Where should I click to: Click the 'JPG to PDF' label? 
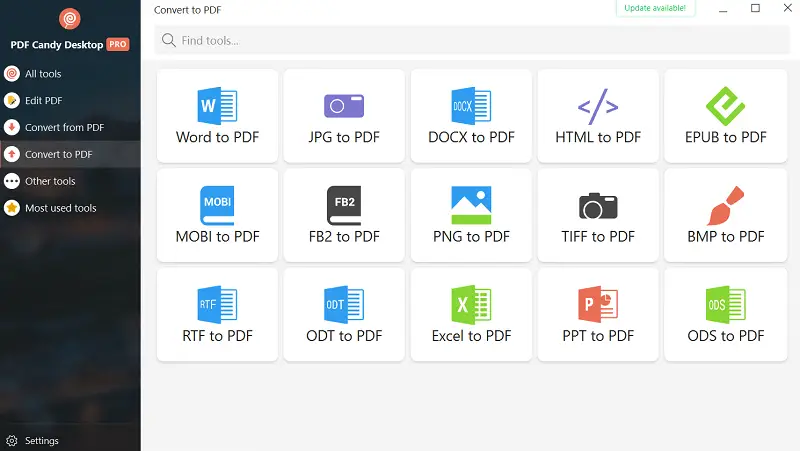click(344, 137)
